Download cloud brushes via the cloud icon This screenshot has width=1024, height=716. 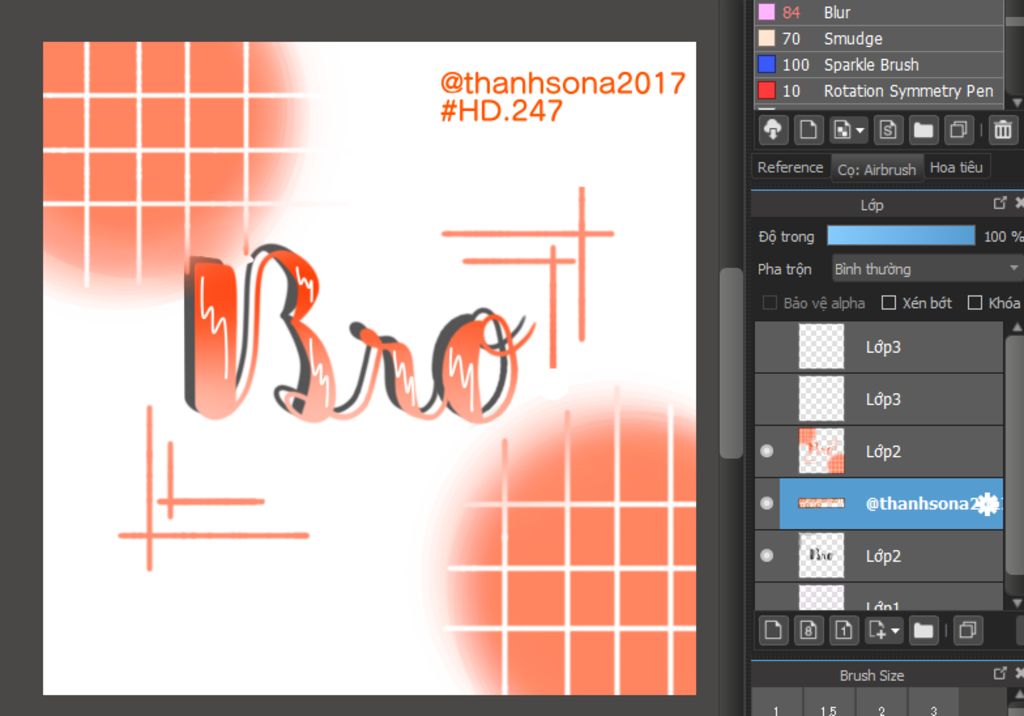[x=773, y=130]
